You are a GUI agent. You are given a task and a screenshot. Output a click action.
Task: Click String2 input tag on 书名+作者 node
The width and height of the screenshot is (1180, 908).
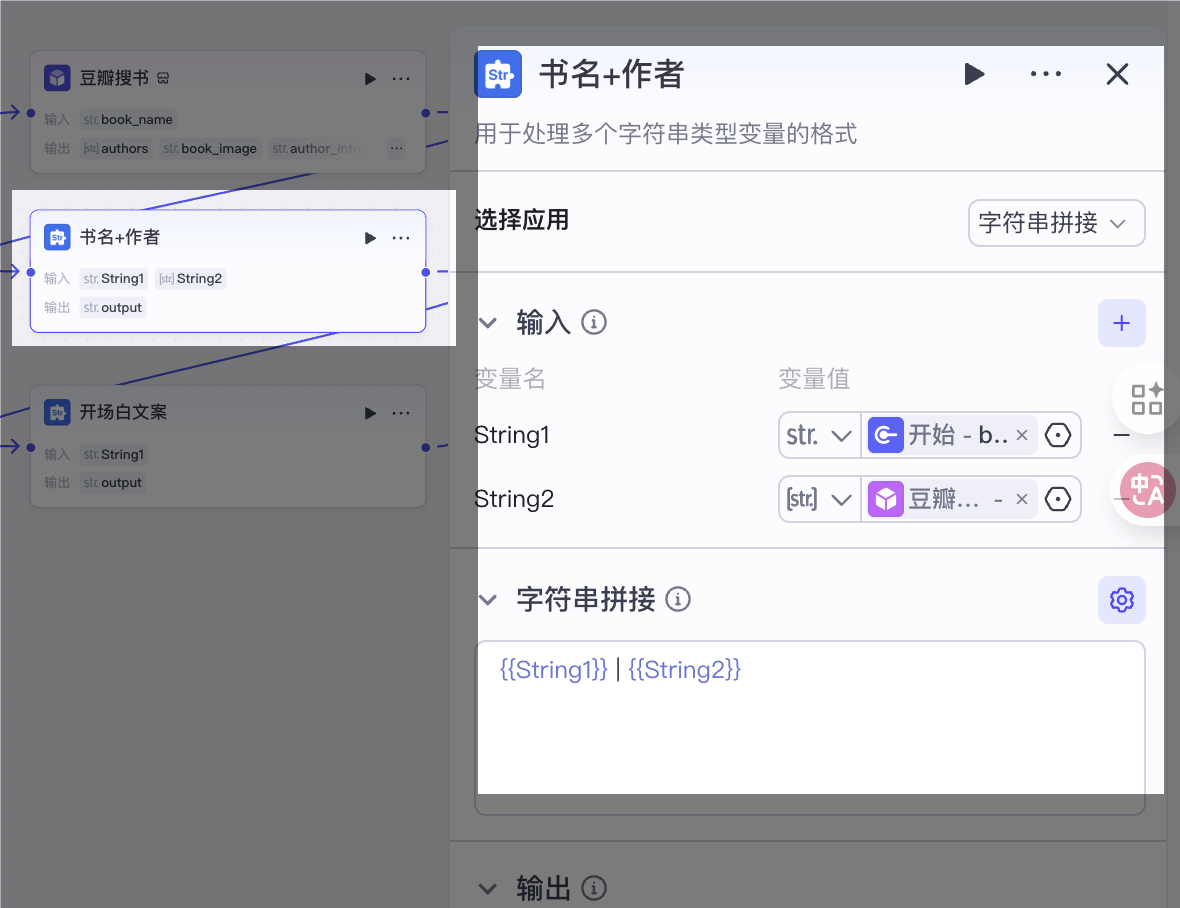tap(190, 278)
